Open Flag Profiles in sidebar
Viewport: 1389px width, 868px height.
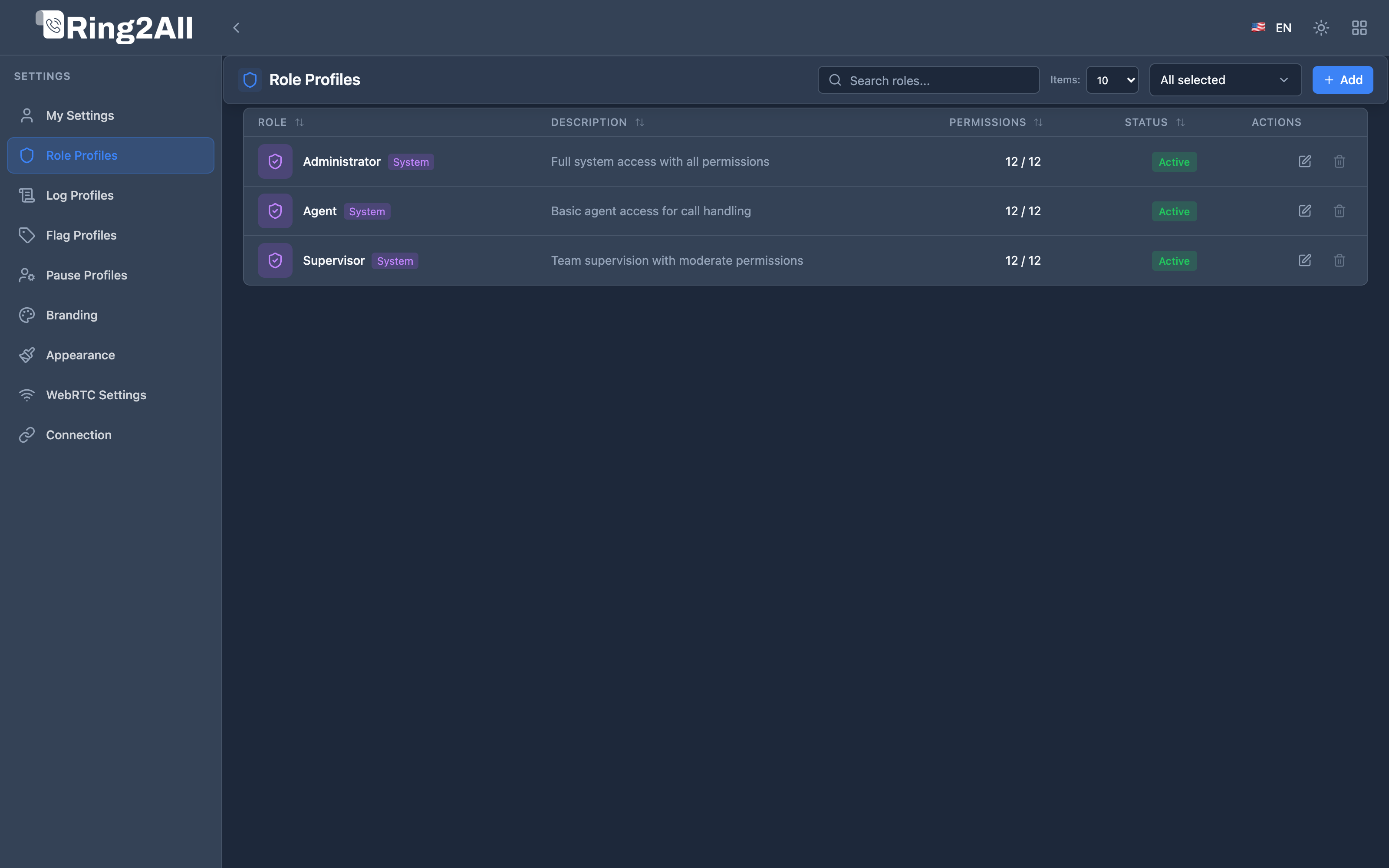[110, 235]
